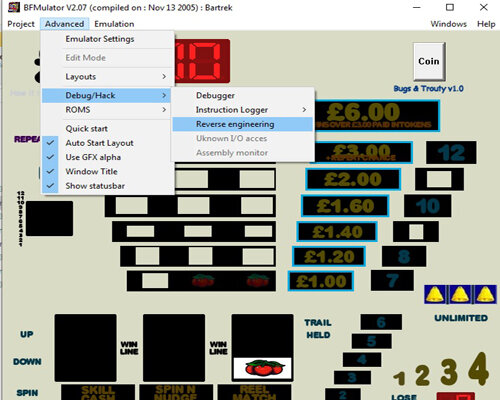The height and width of the screenshot is (400, 500).
Task: Click the large number 3 indicator
Action: (449, 371)
